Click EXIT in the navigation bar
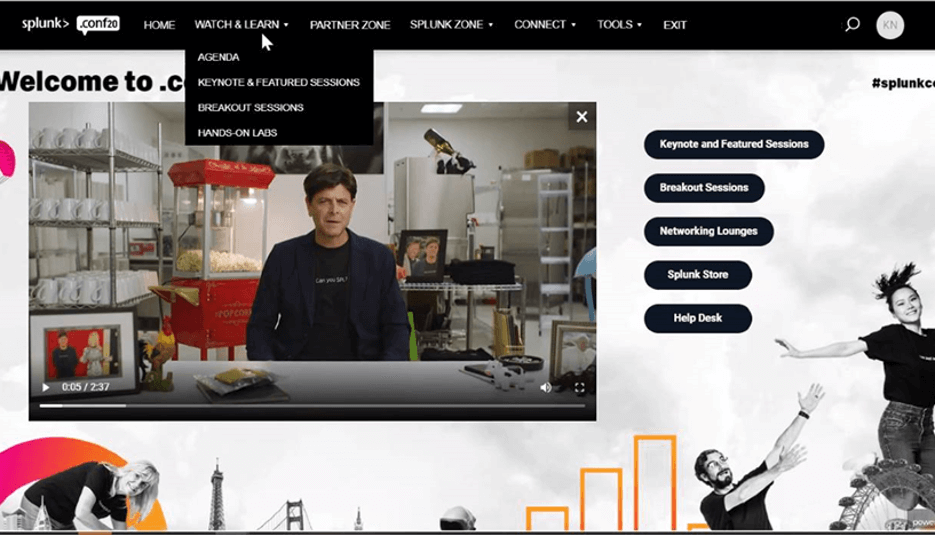 (x=675, y=25)
